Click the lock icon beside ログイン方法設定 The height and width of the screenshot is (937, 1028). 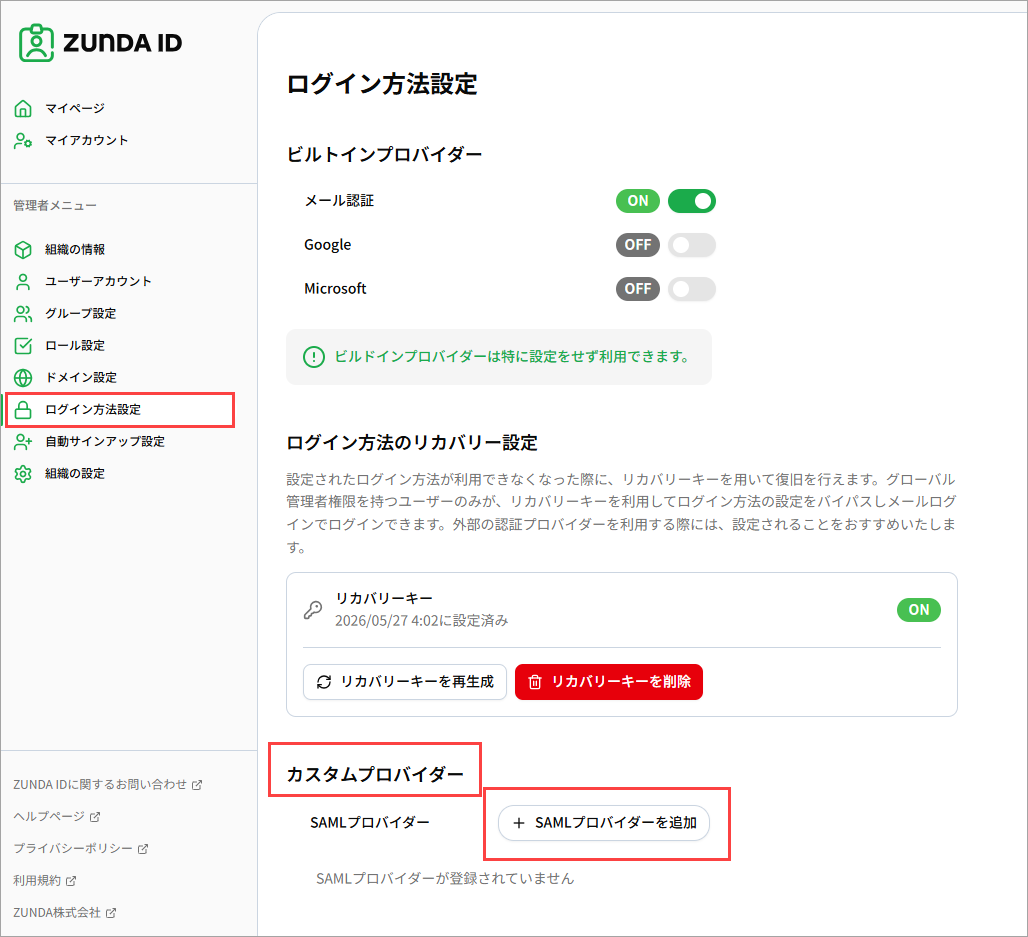point(23,410)
